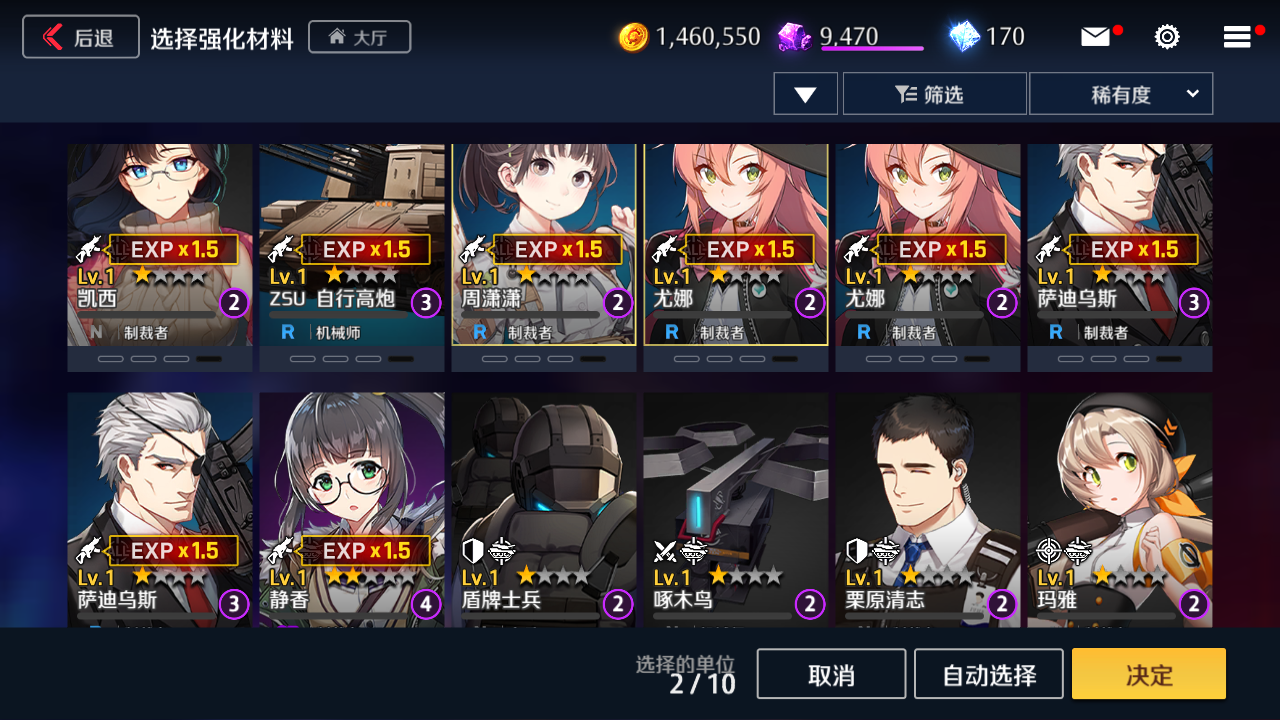Select the 凯西 unit card
The image size is (1280, 720).
click(x=160, y=258)
